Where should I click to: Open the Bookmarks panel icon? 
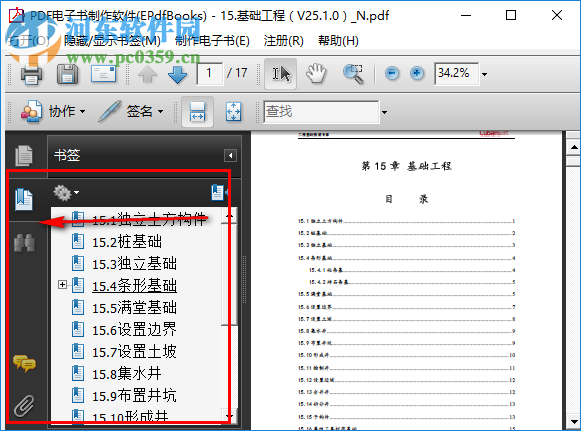click(24, 199)
